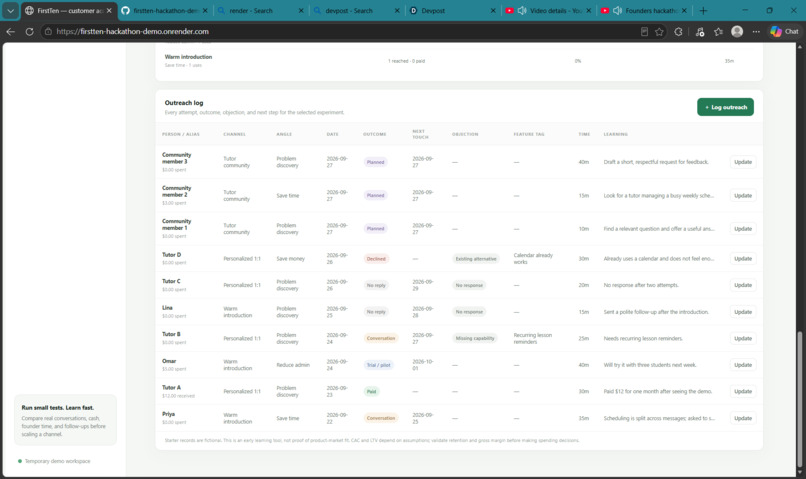Switch to the firstten-hackathon-demo GitHub tab

pos(164,10)
